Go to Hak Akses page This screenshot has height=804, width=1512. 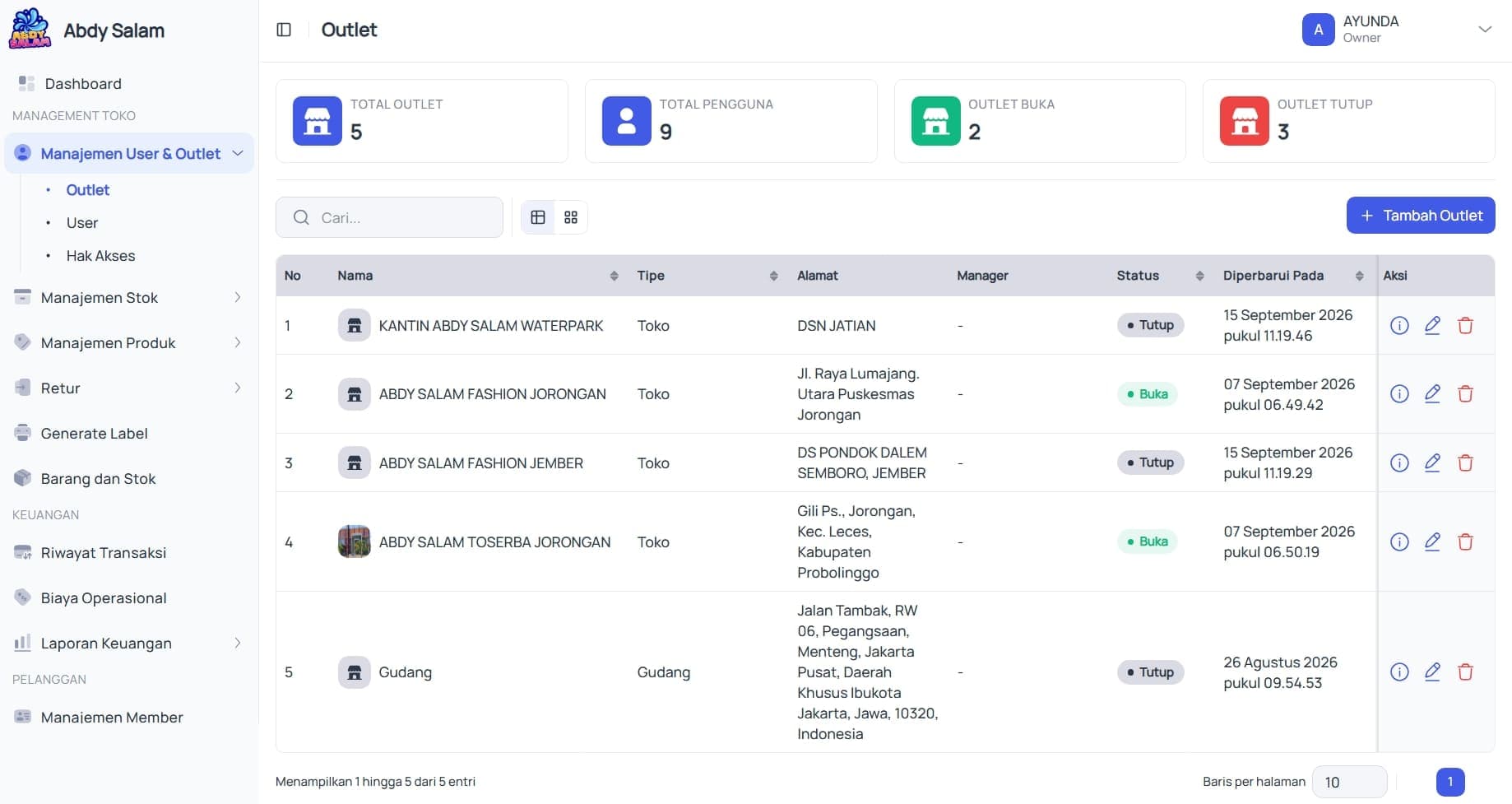coord(100,256)
